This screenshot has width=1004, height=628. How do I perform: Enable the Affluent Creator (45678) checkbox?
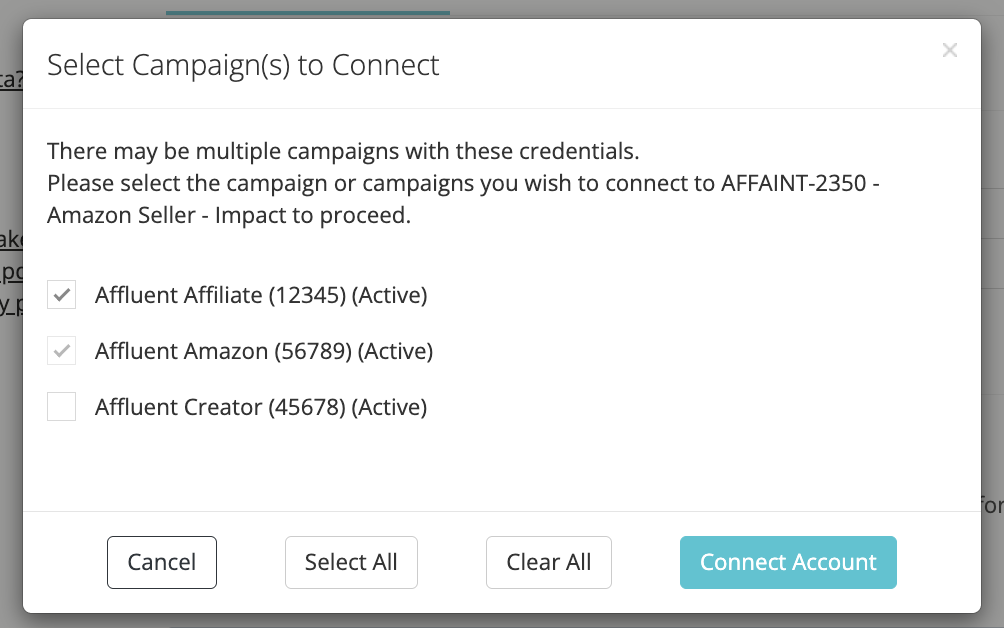(61, 407)
